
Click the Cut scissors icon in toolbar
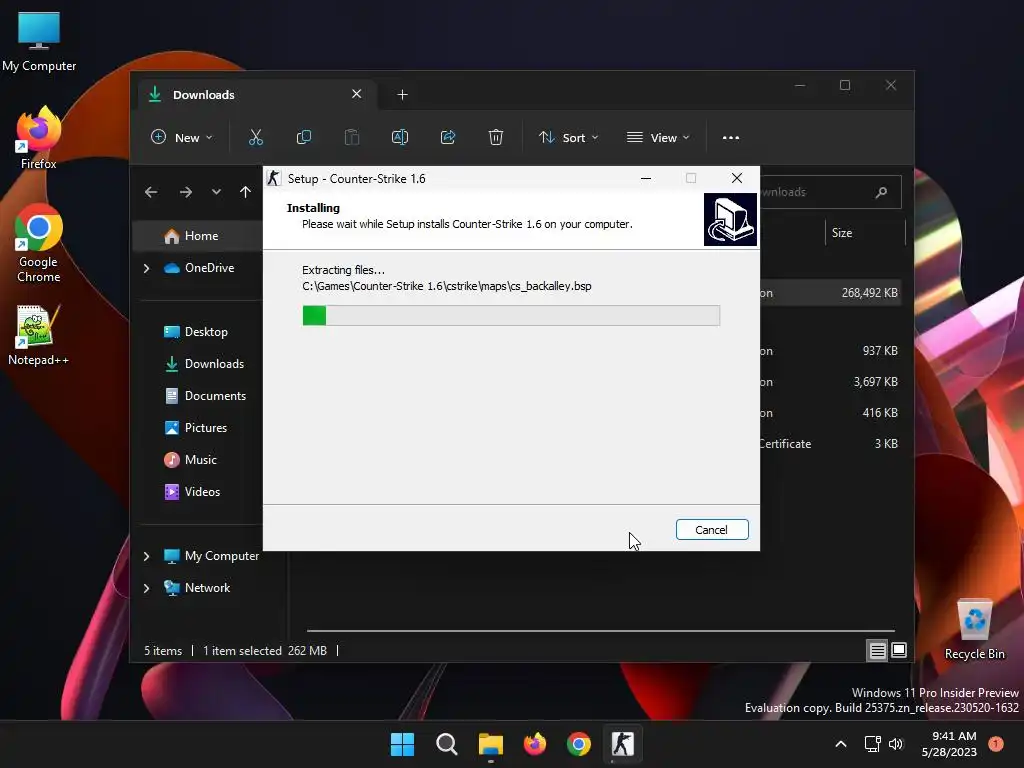pos(255,137)
